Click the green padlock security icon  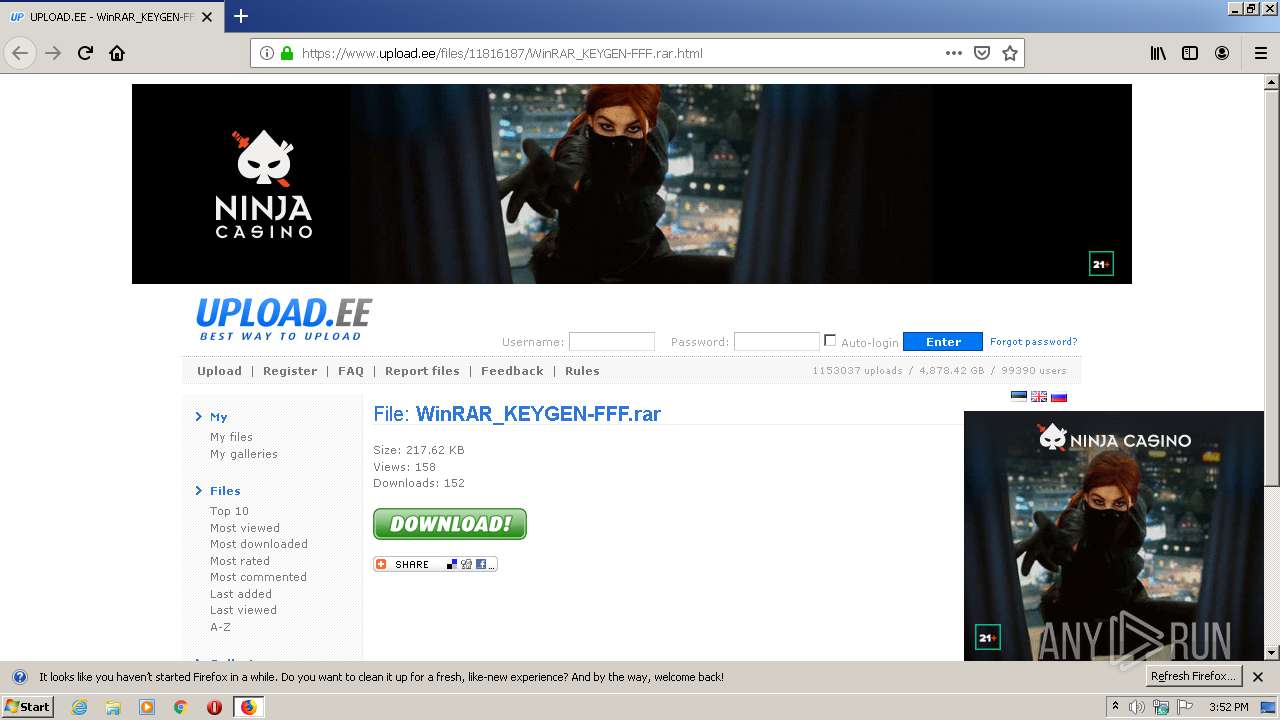click(x=287, y=53)
